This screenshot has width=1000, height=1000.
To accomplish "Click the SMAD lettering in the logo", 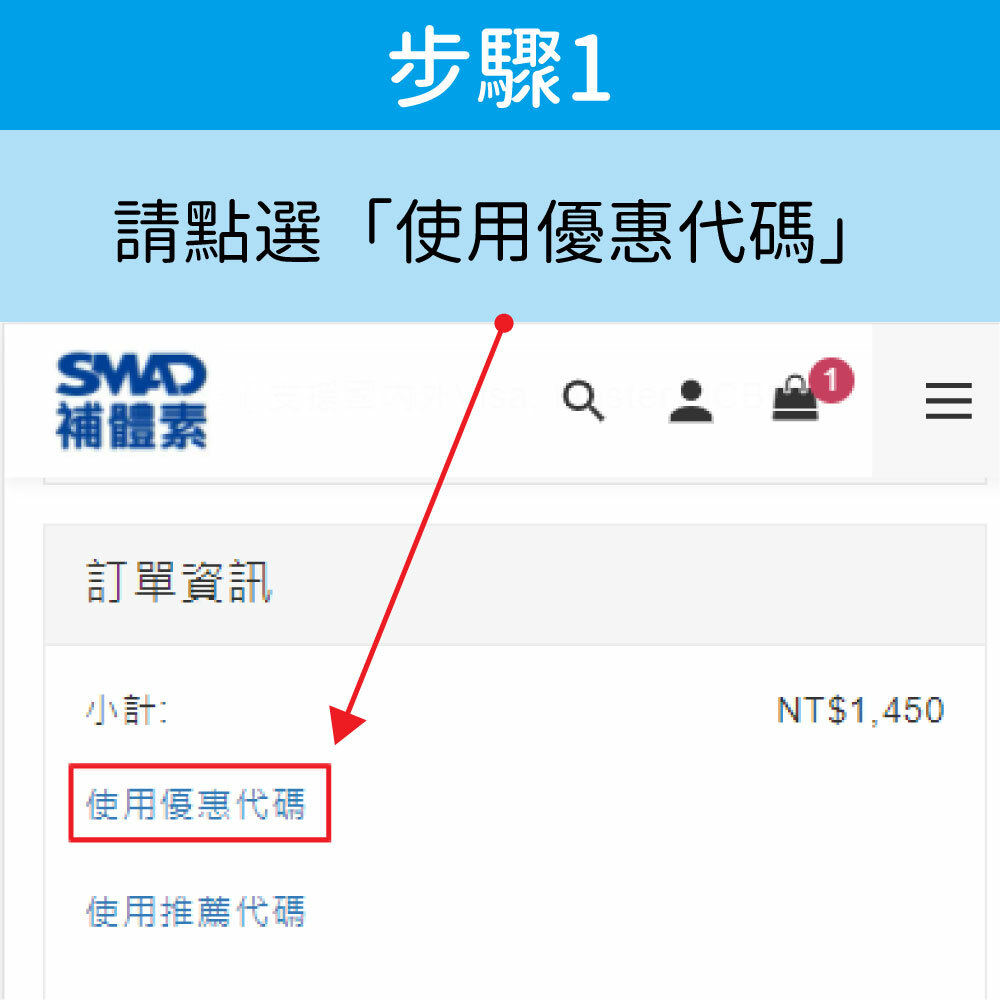I will [131, 374].
